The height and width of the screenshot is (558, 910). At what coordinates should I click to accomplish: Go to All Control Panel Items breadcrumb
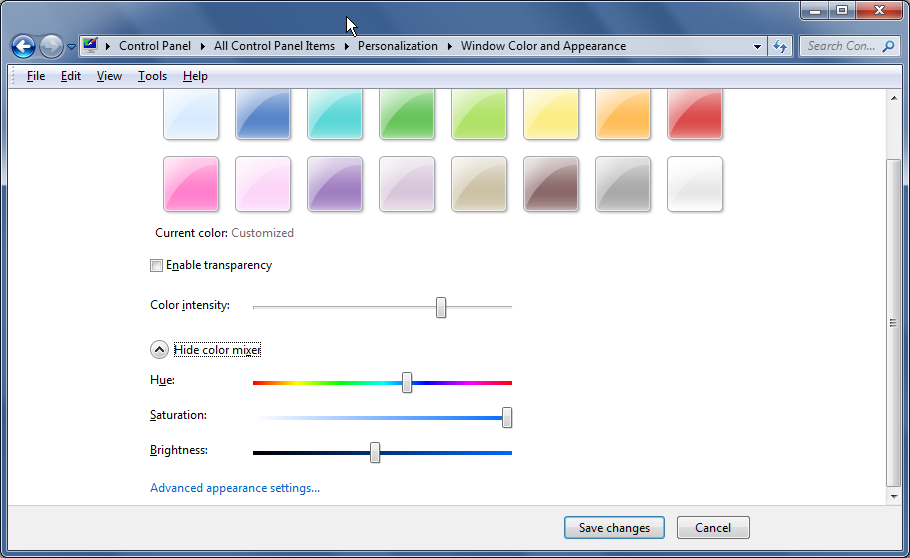[x=274, y=46]
